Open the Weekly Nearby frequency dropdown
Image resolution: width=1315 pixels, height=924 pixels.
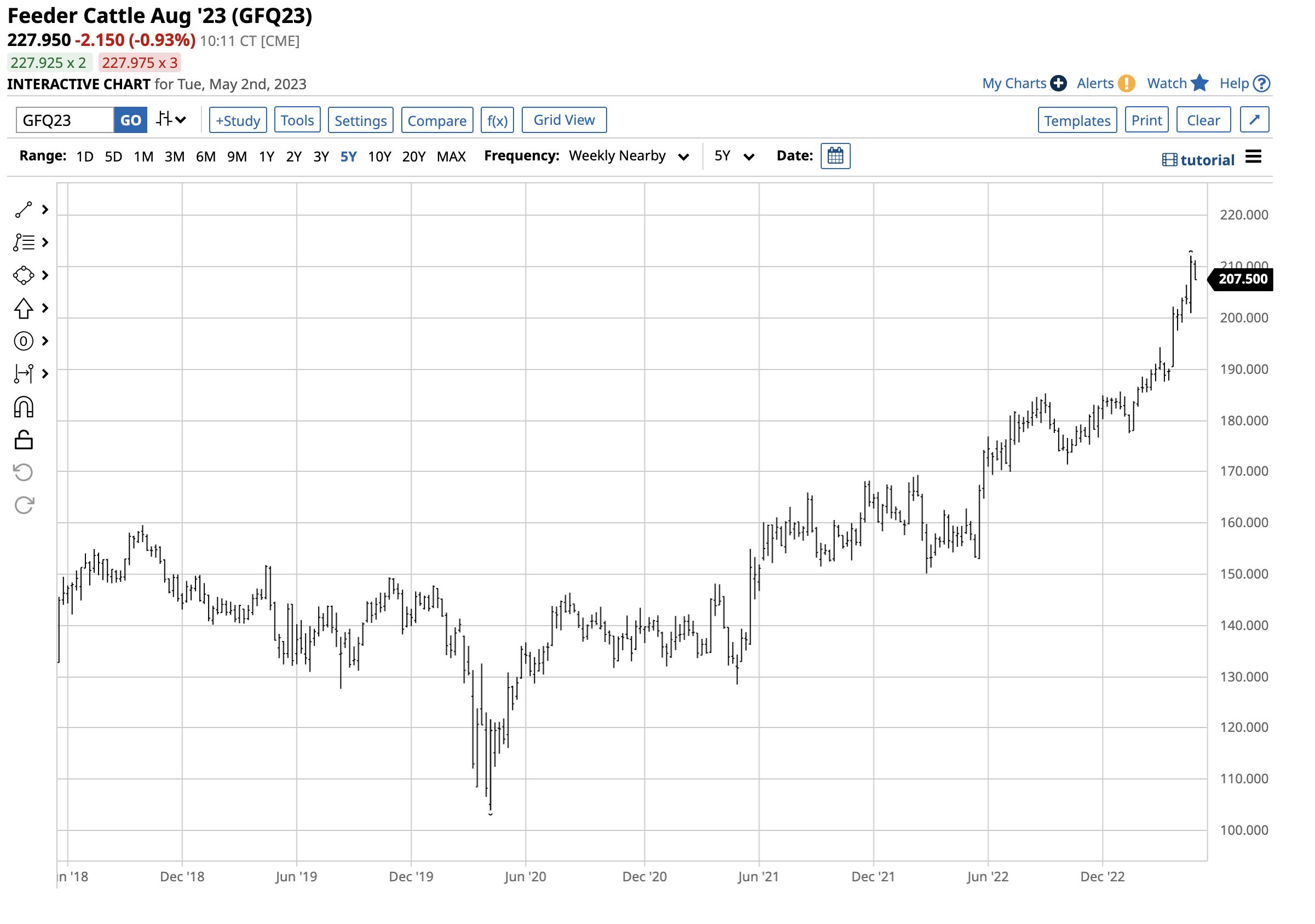click(x=628, y=157)
